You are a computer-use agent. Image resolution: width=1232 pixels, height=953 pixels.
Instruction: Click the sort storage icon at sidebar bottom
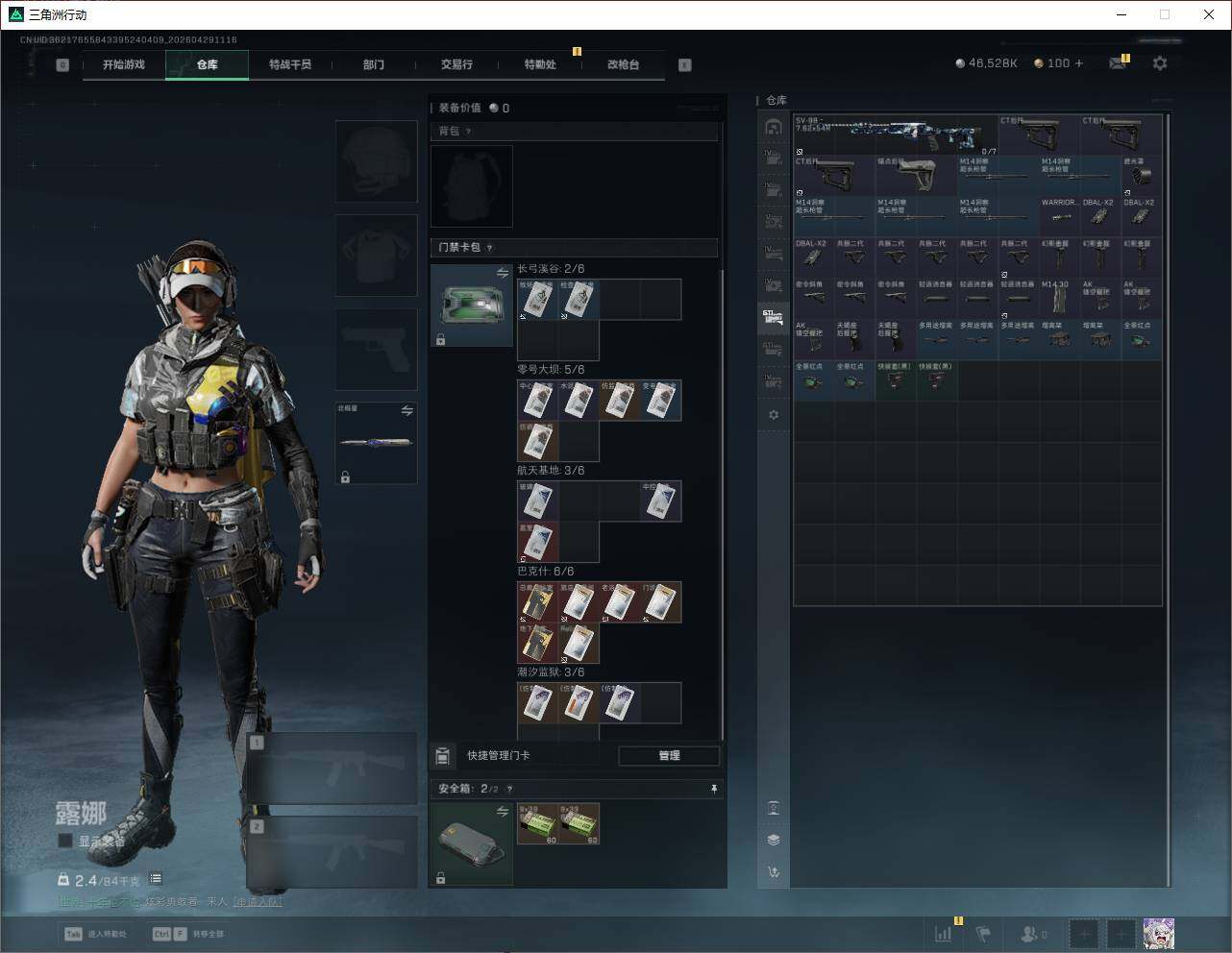coord(774,872)
